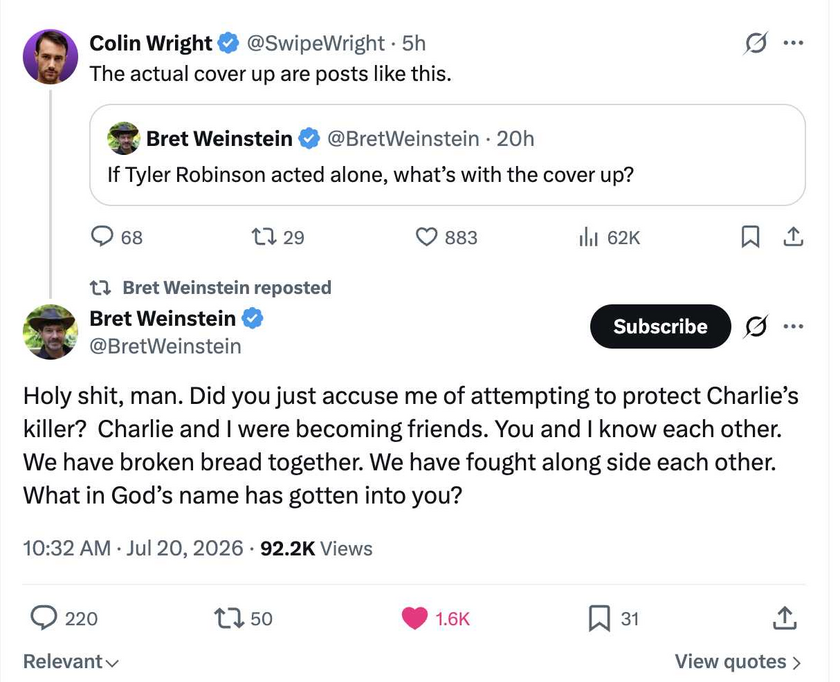Unlike the main post with 1.6K likes
The height and width of the screenshot is (682, 840).
coord(415,618)
